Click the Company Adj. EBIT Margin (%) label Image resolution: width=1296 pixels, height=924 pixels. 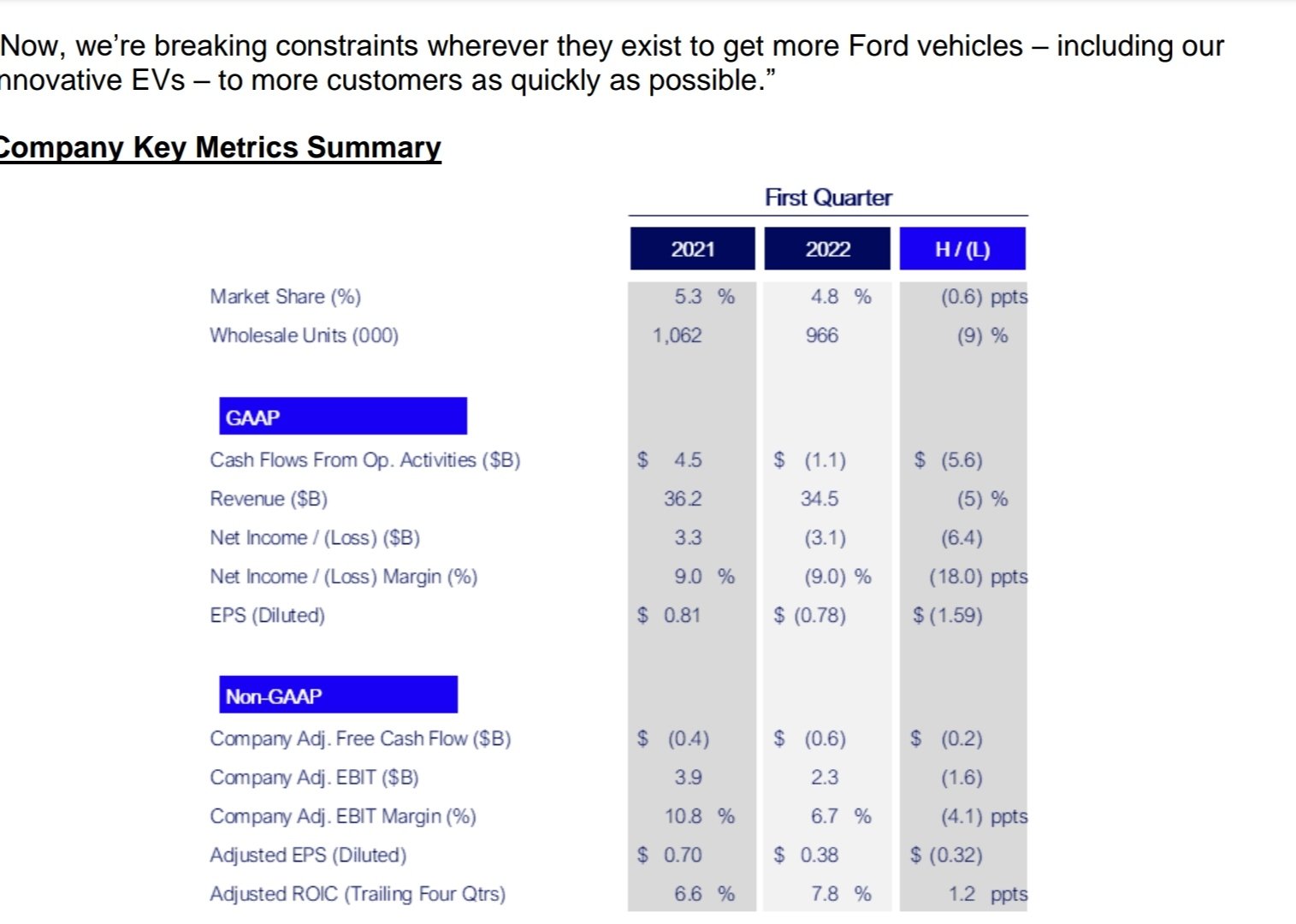(342, 816)
